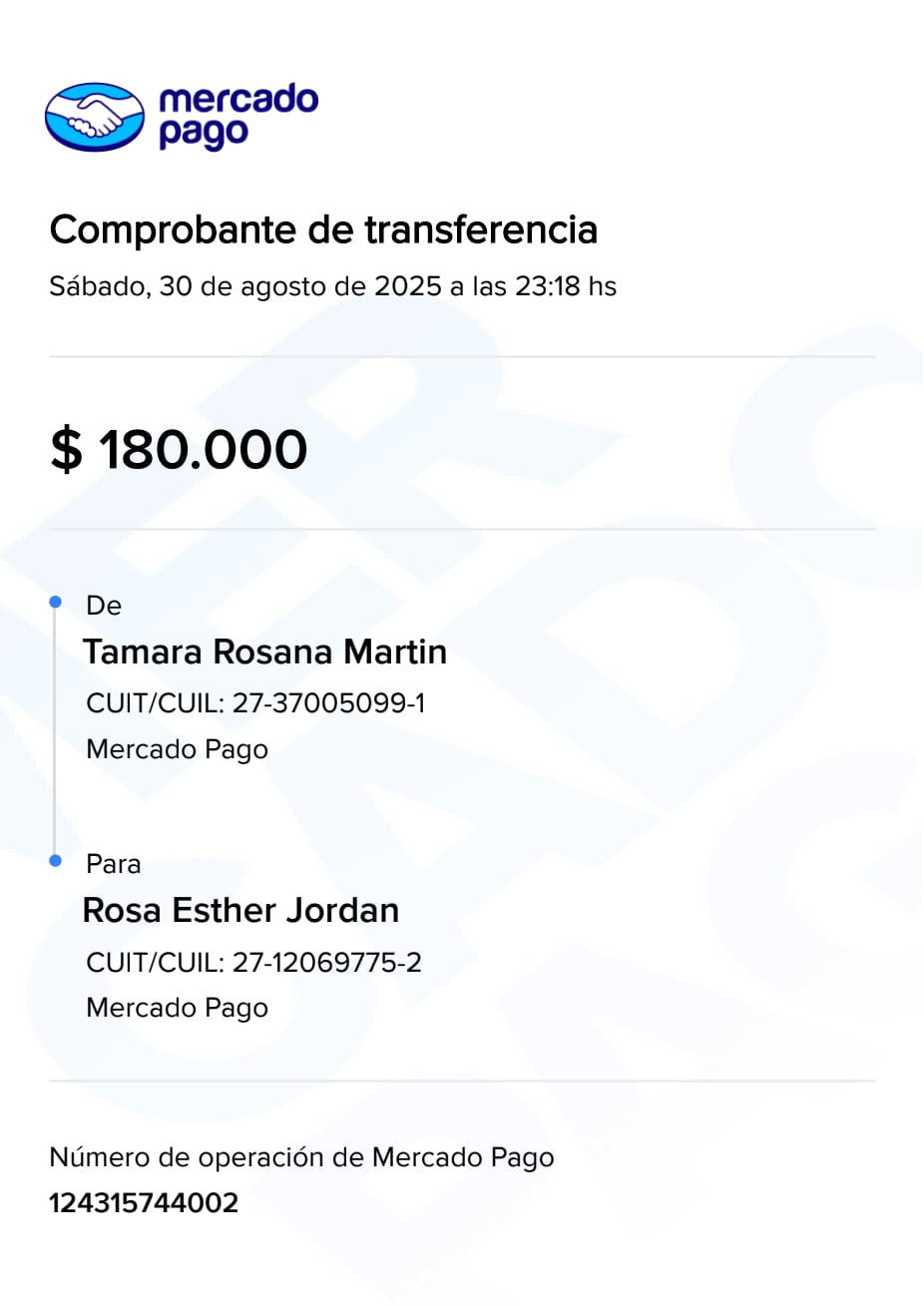Select the operation number 124315744002
This screenshot has height=1306, width=924.
144,1202
